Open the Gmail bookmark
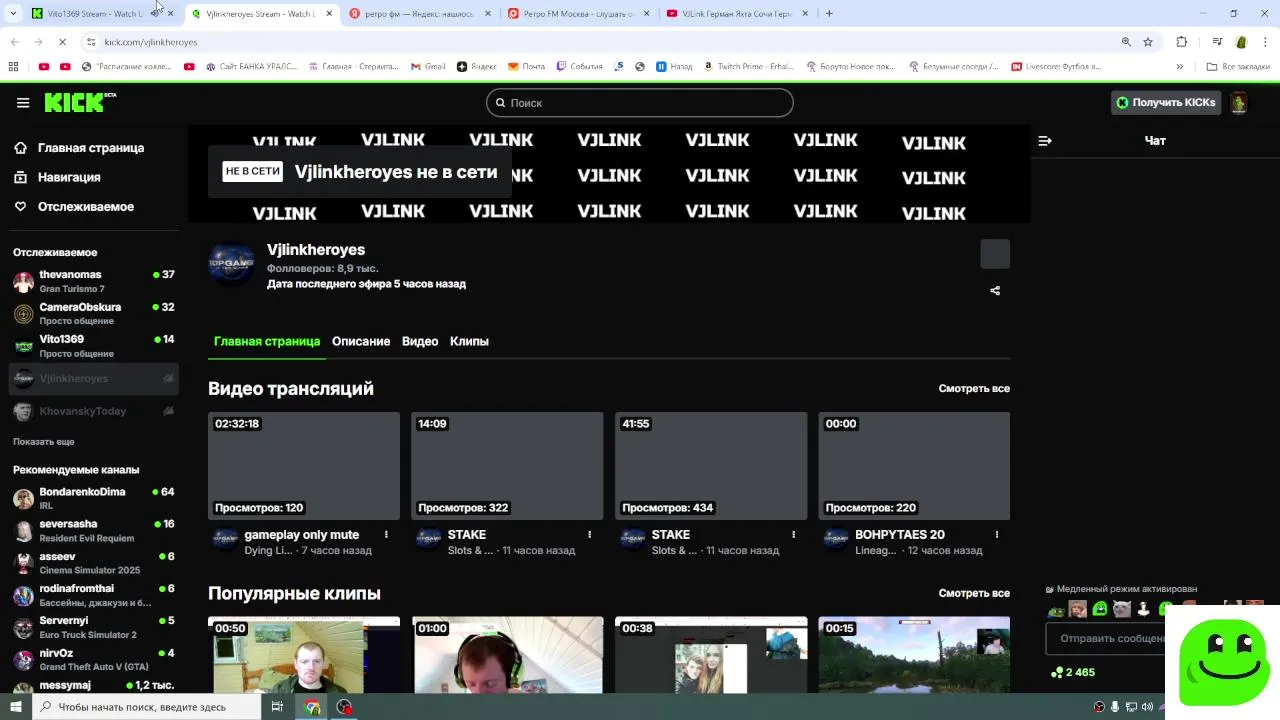1280x720 pixels. [428, 67]
